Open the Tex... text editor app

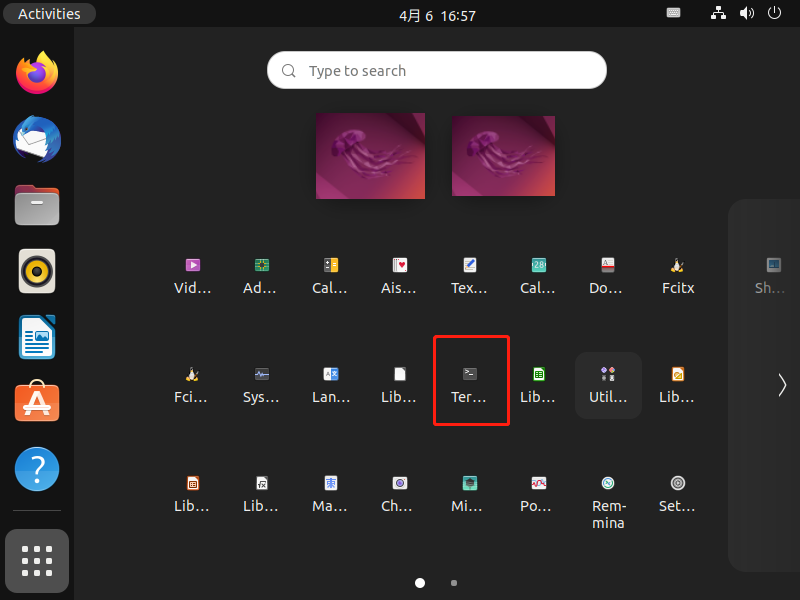pyautogui.click(x=469, y=265)
